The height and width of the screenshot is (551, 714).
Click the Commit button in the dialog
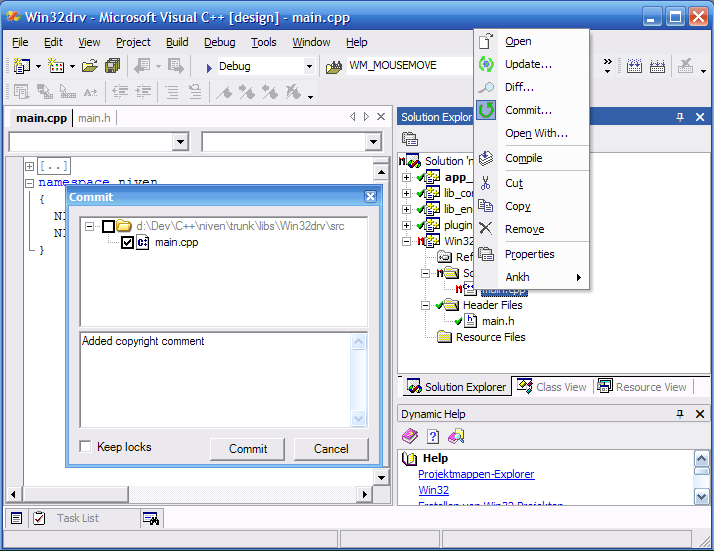point(248,449)
